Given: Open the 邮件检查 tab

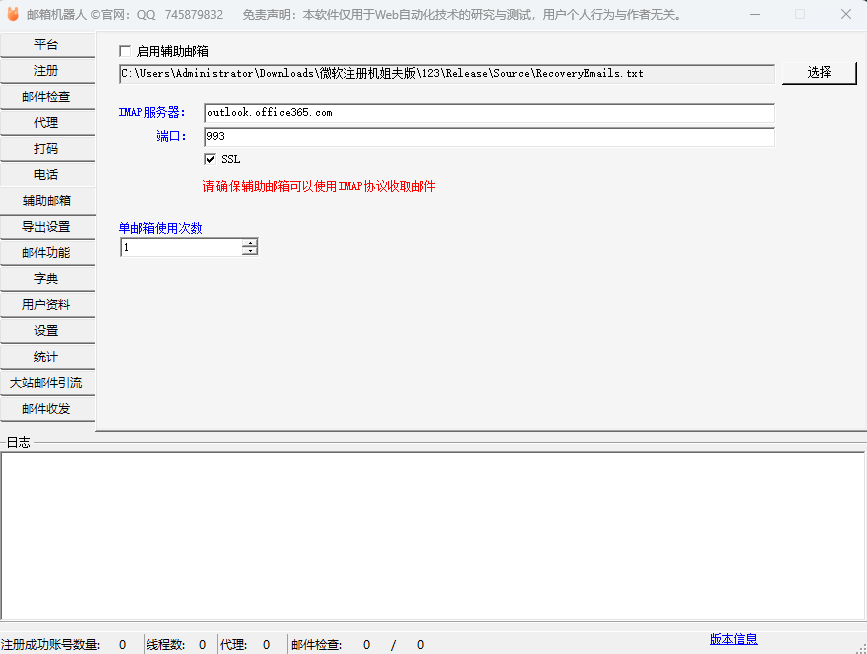Looking at the screenshot, I should [47, 97].
